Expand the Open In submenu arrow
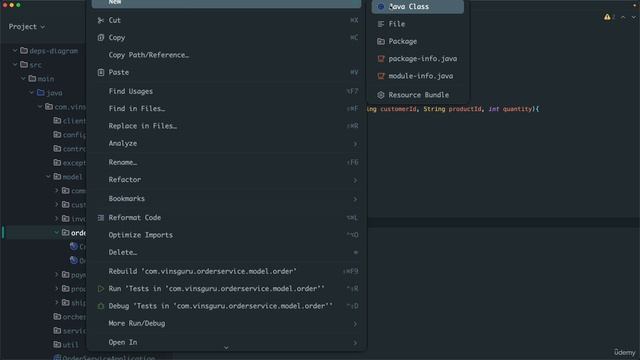Image resolution: width=640 pixels, height=360 pixels. 355,343
